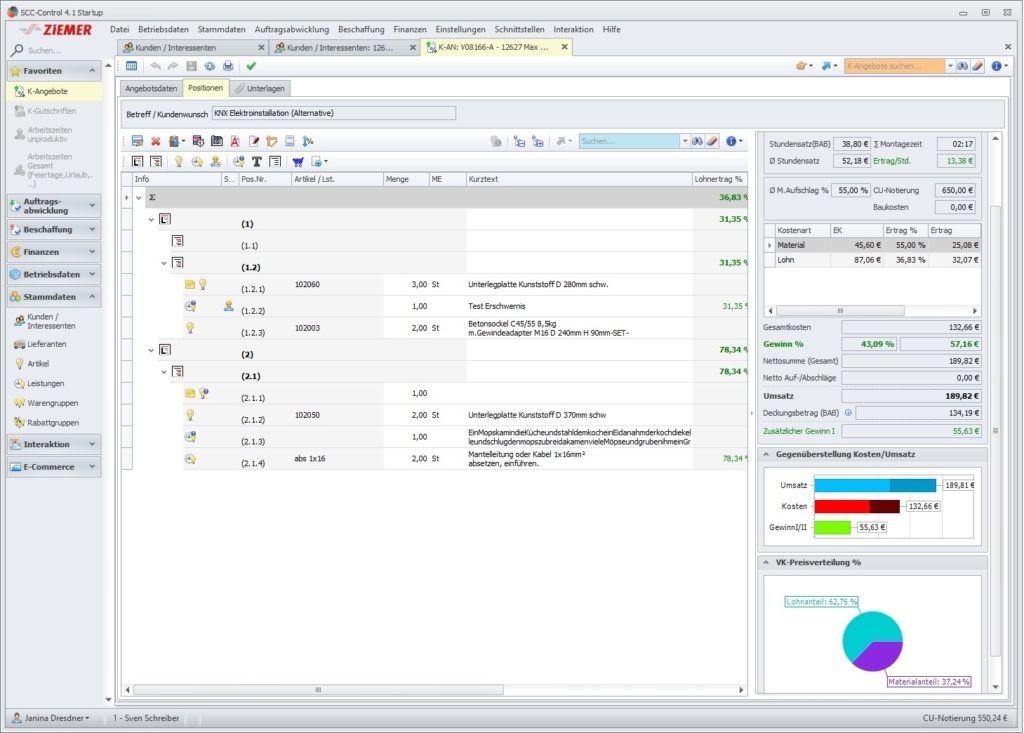This screenshot has width=1024, height=733.
Task: Click the shopping cart icon
Action: coord(297,161)
